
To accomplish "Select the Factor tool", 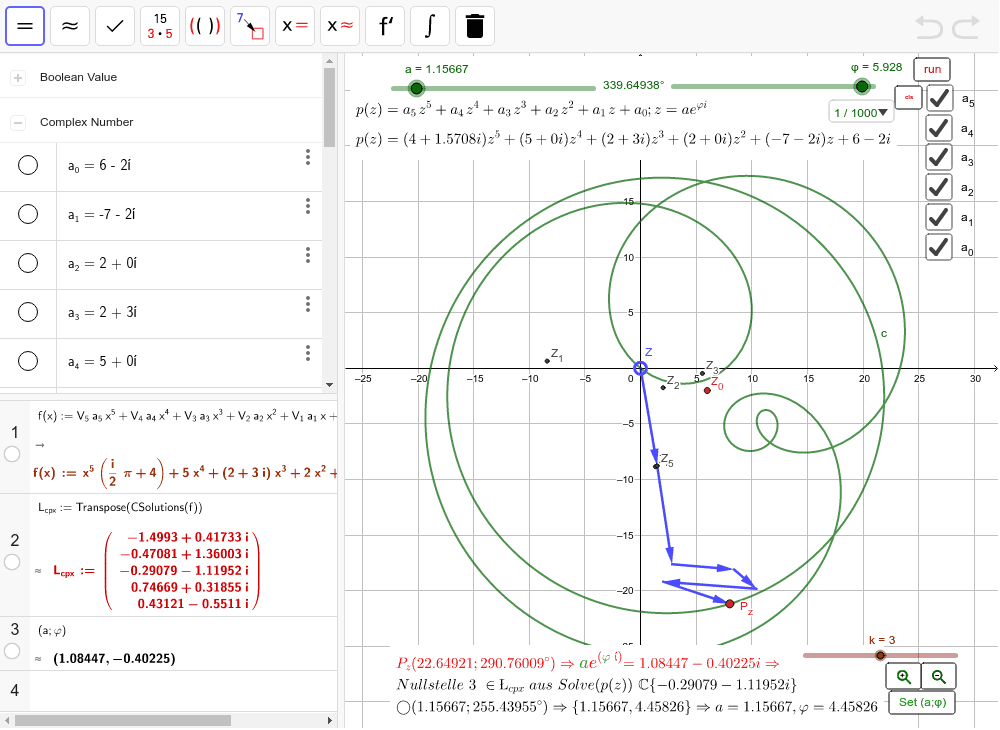I will tap(160, 26).
